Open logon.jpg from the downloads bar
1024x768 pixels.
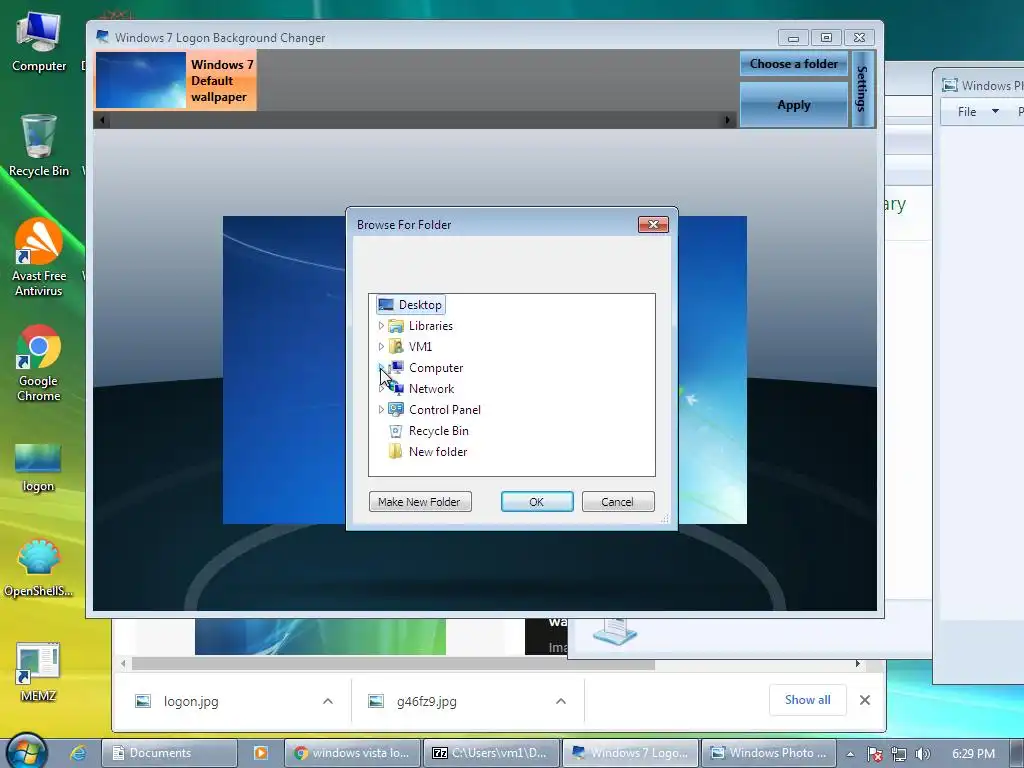tap(191, 701)
